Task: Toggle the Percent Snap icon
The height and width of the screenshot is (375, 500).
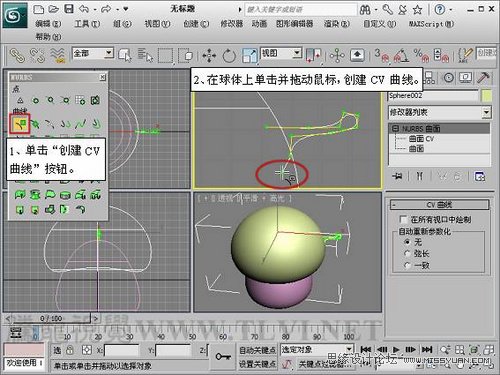Action: [x=421, y=55]
